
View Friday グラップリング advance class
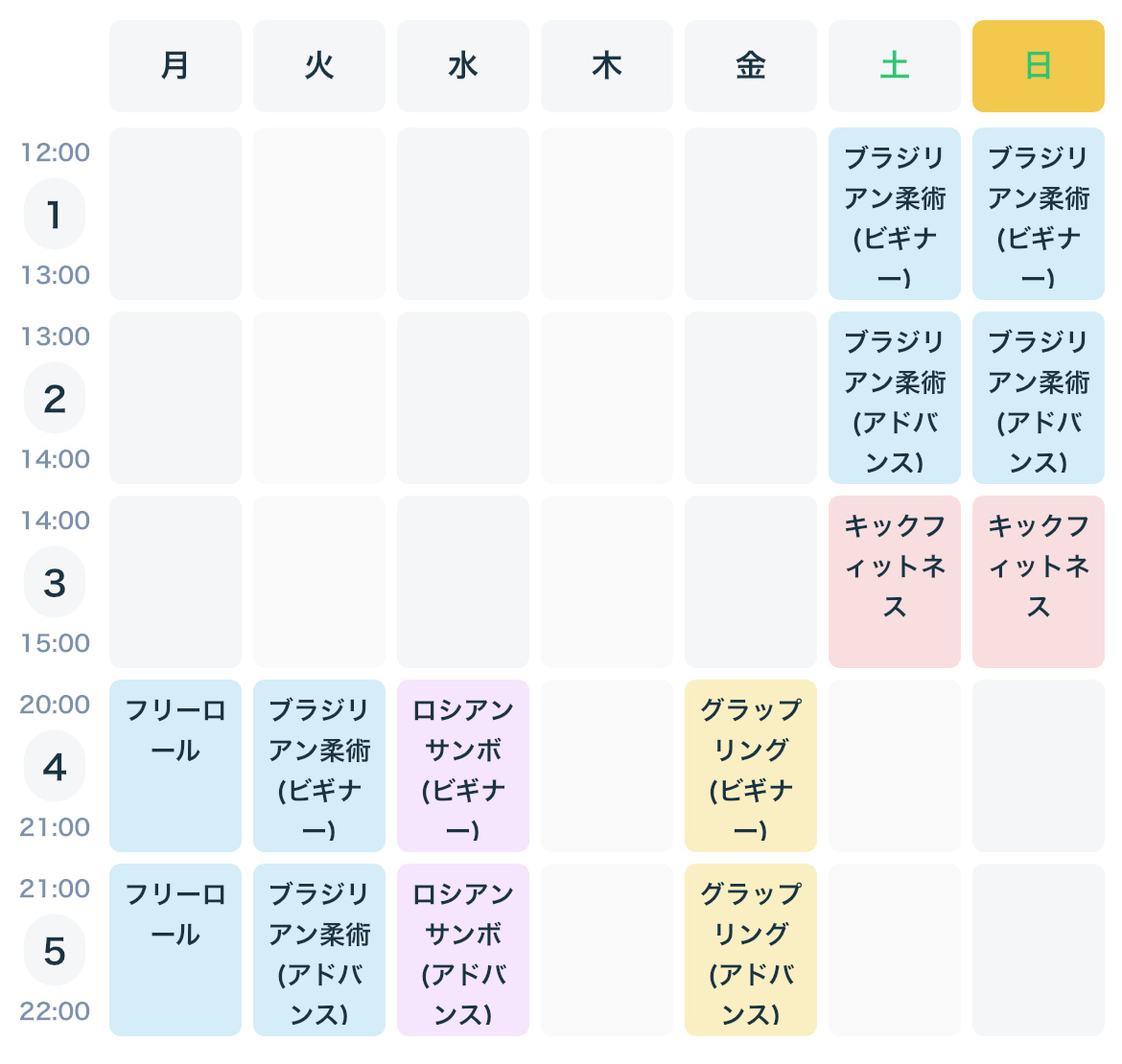click(750, 950)
